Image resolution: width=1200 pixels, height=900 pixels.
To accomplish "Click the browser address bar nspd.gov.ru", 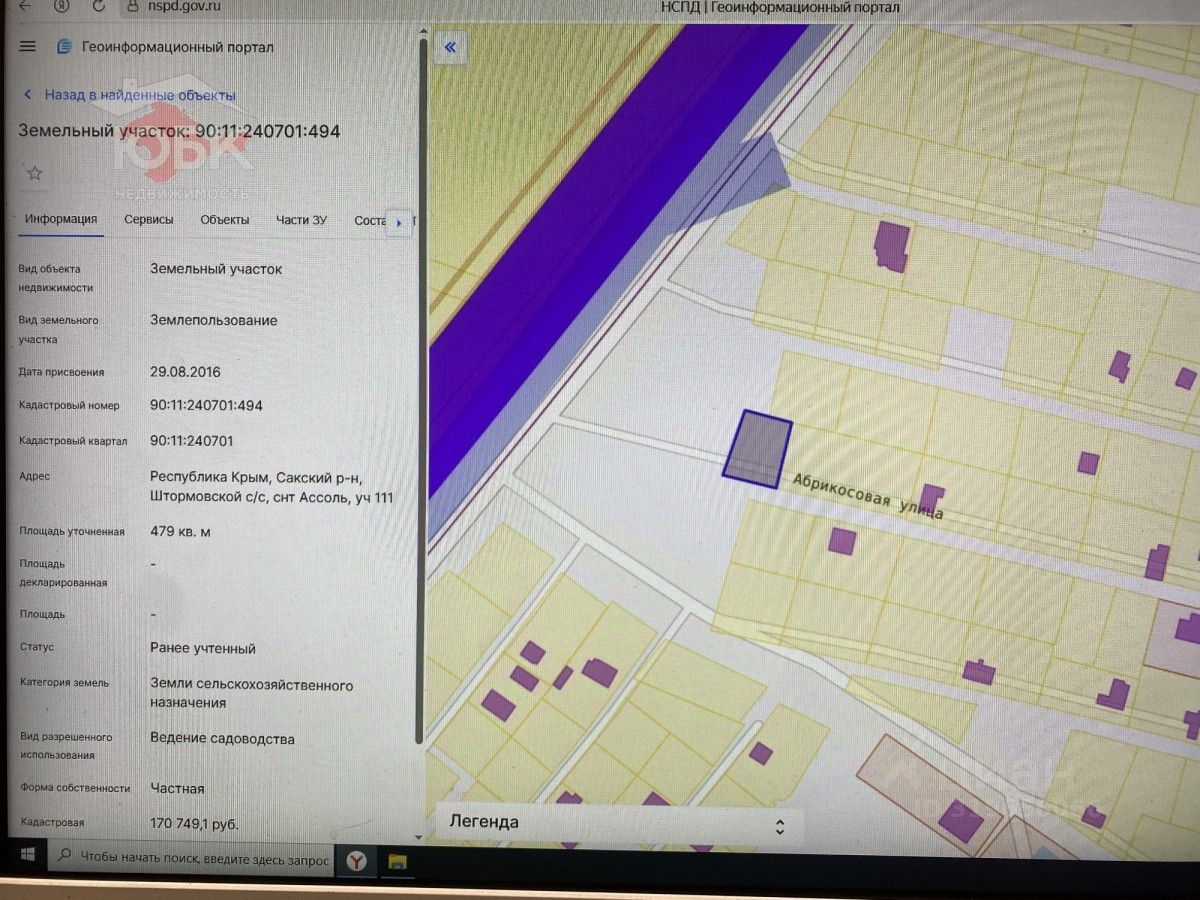I will (186, 6).
